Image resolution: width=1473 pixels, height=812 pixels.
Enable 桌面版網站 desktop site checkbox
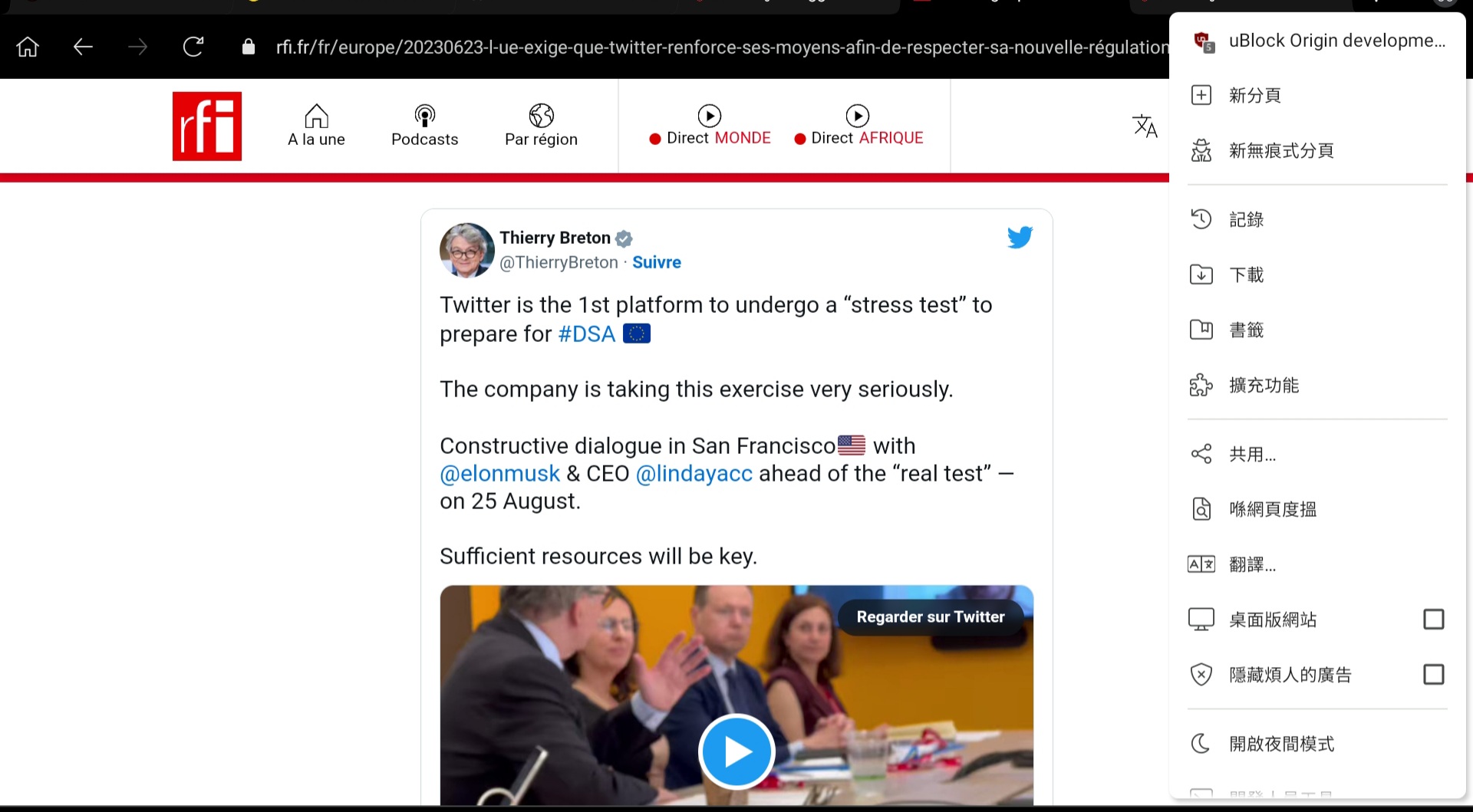click(x=1433, y=620)
